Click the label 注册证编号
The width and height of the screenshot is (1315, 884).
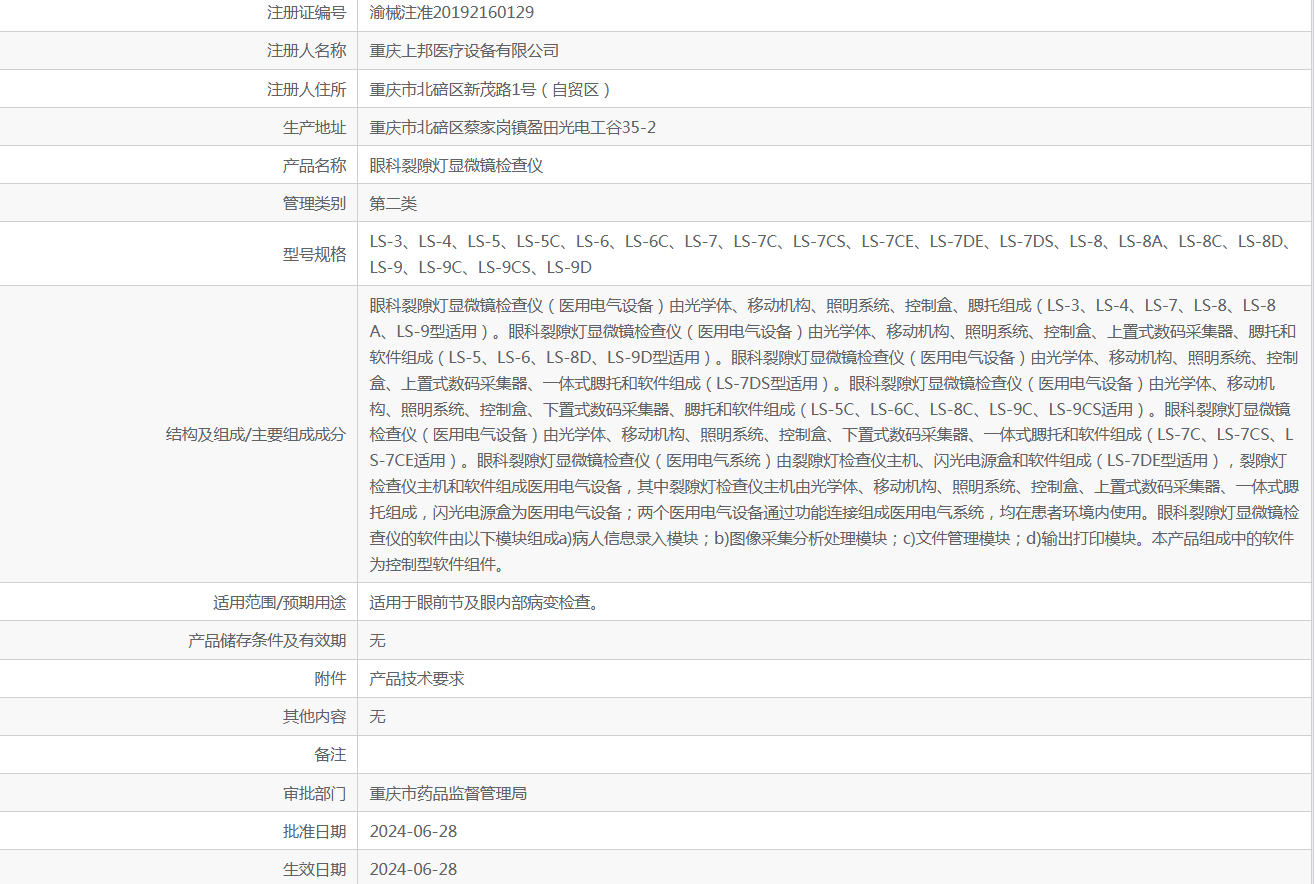[x=307, y=12]
